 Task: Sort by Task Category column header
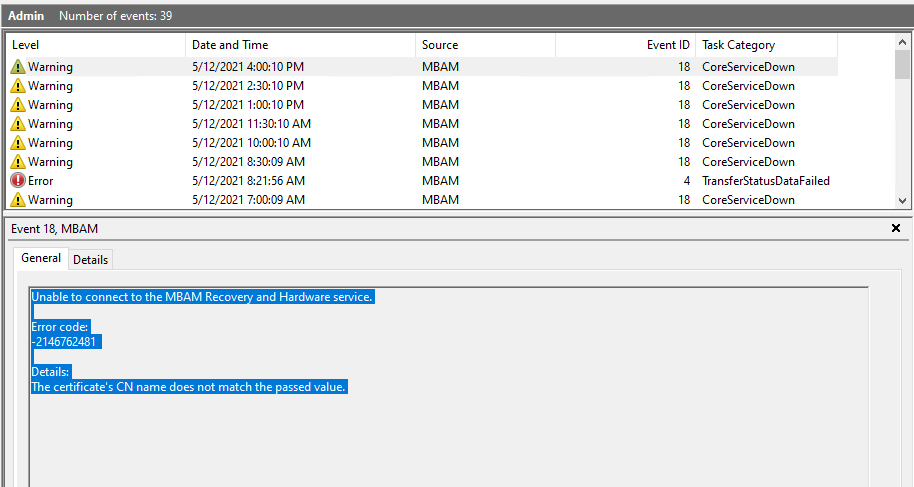click(767, 45)
